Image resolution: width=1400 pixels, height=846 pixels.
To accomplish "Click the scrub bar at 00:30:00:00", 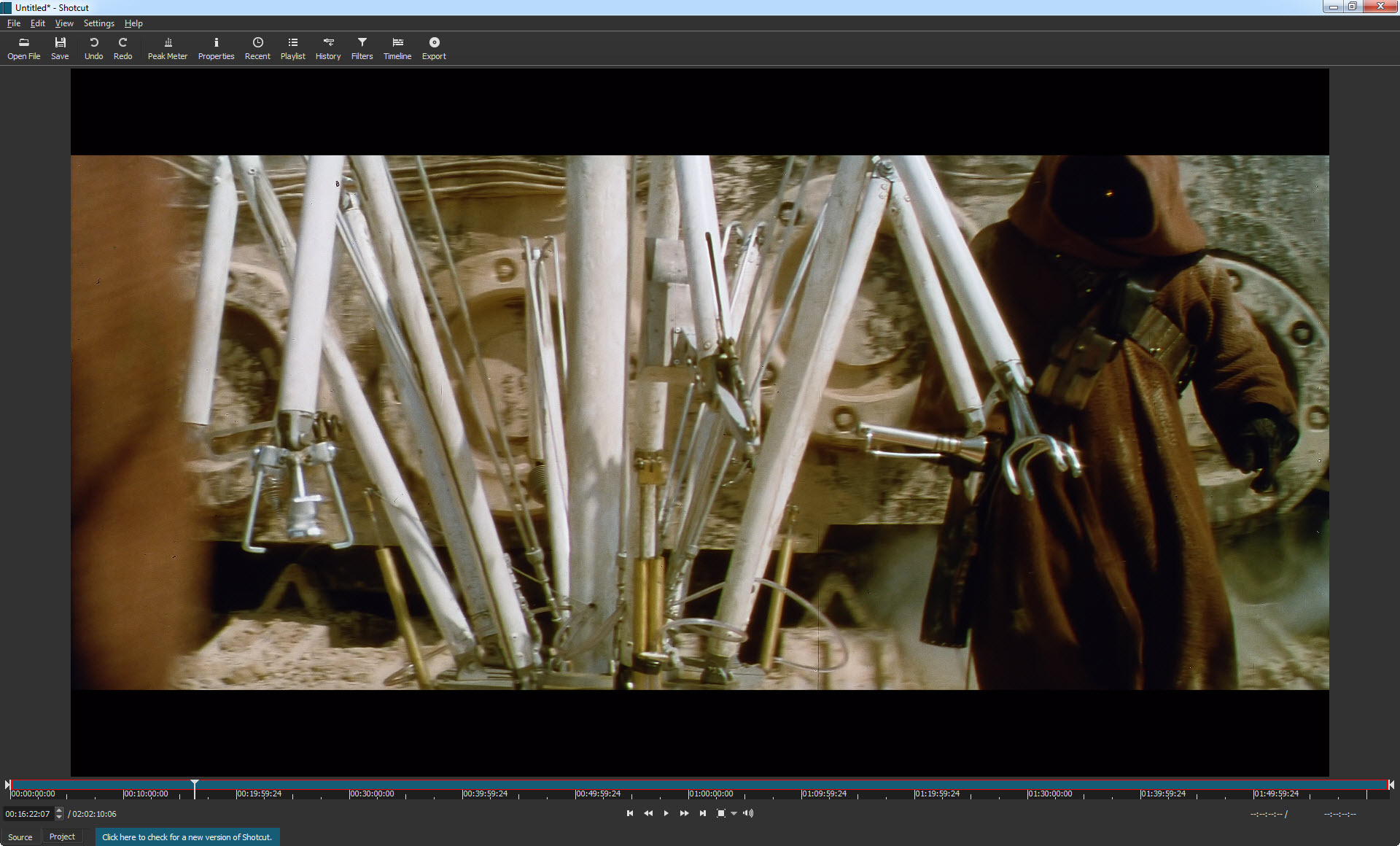I will pos(372,793).
